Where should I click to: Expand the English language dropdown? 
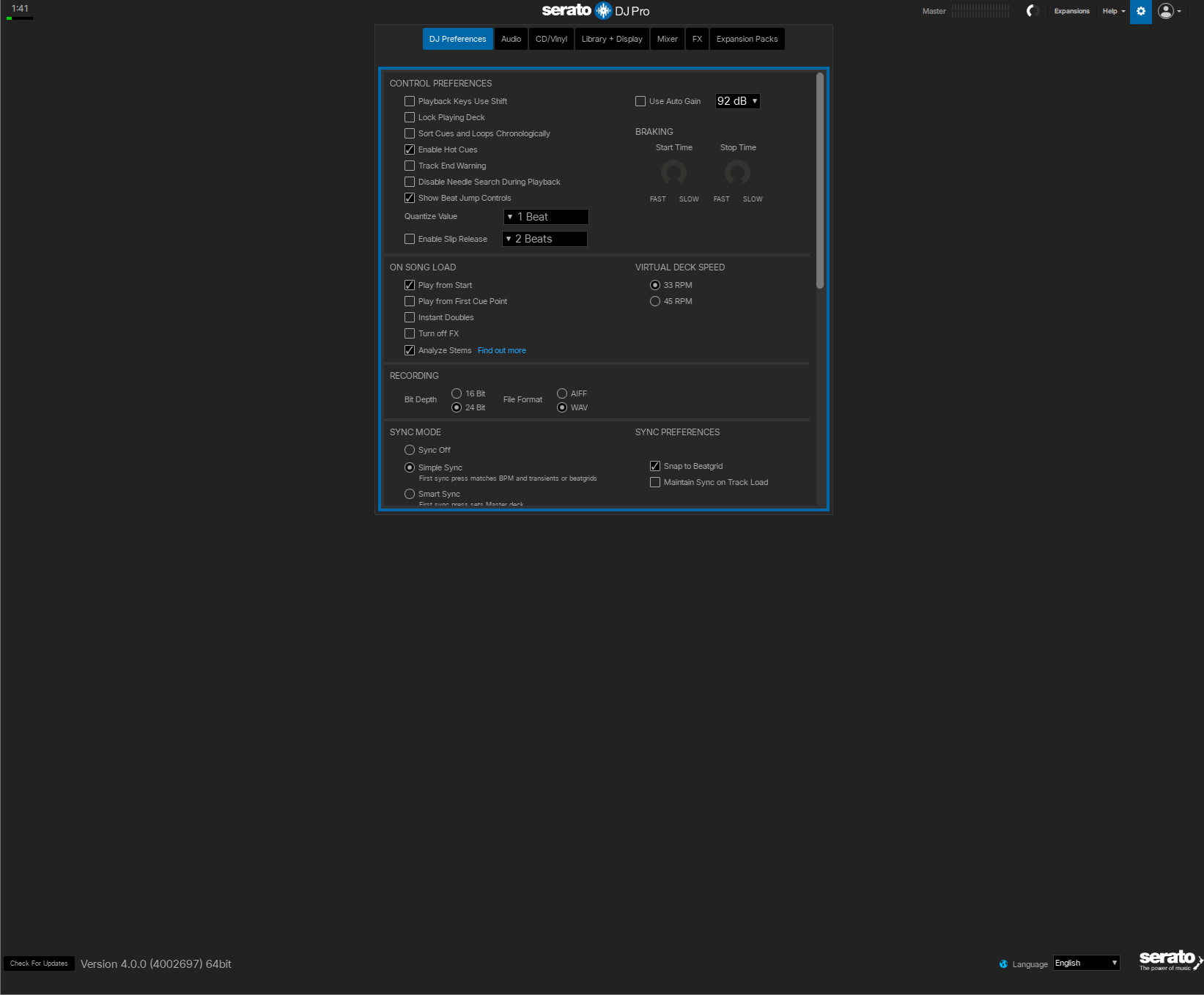(x=1086, y=963)
